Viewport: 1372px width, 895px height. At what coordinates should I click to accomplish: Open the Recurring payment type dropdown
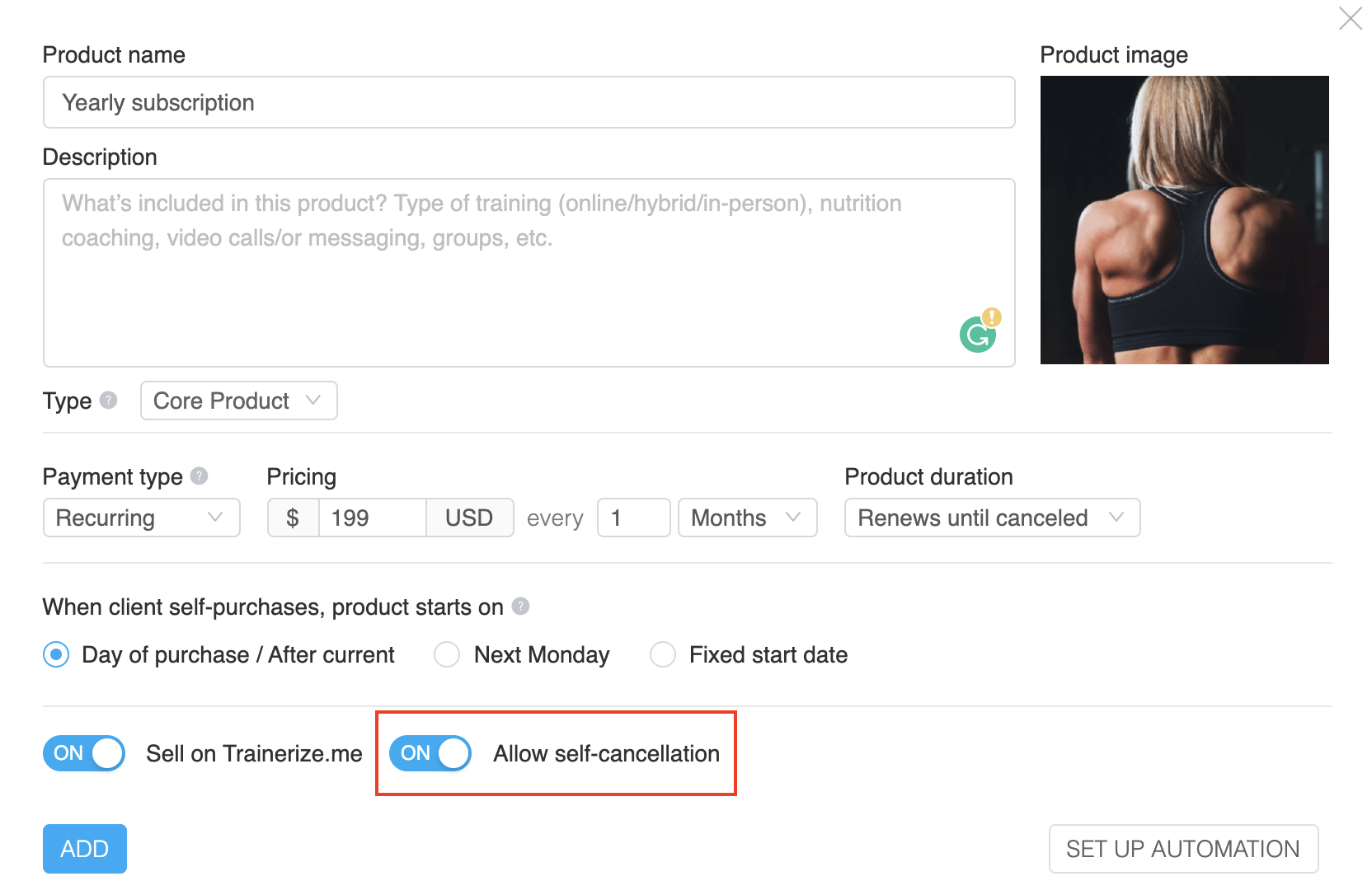(x=142, y=518)
